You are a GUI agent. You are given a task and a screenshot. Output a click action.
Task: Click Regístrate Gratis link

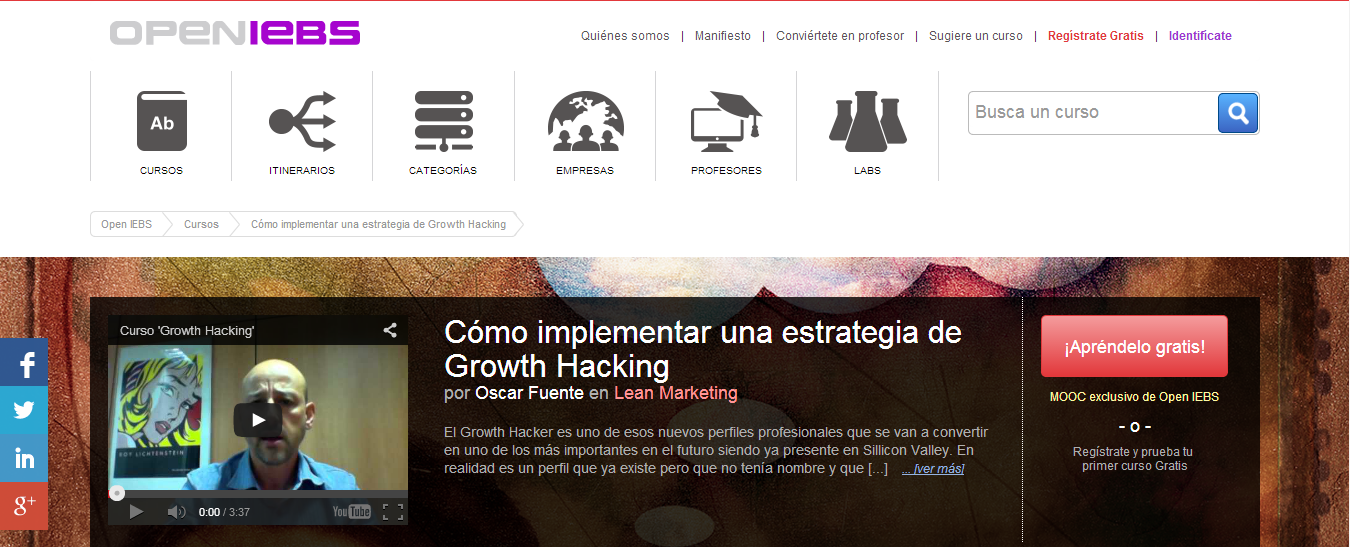coord(1095,36)
